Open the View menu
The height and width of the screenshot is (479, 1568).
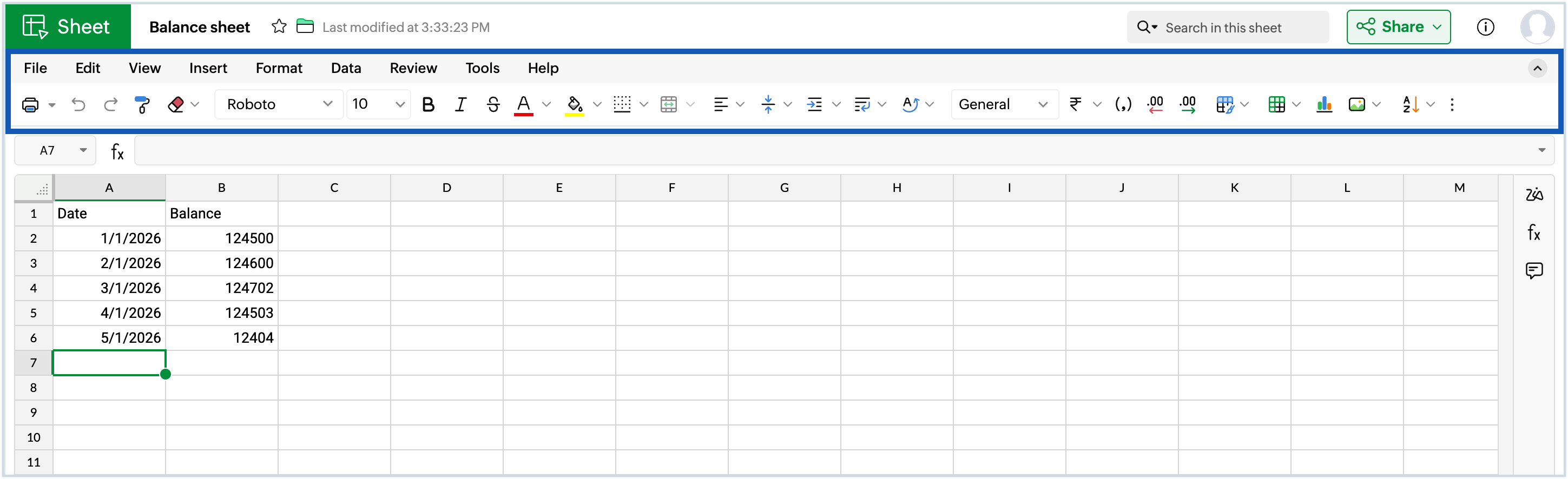(x=144, y=68)
